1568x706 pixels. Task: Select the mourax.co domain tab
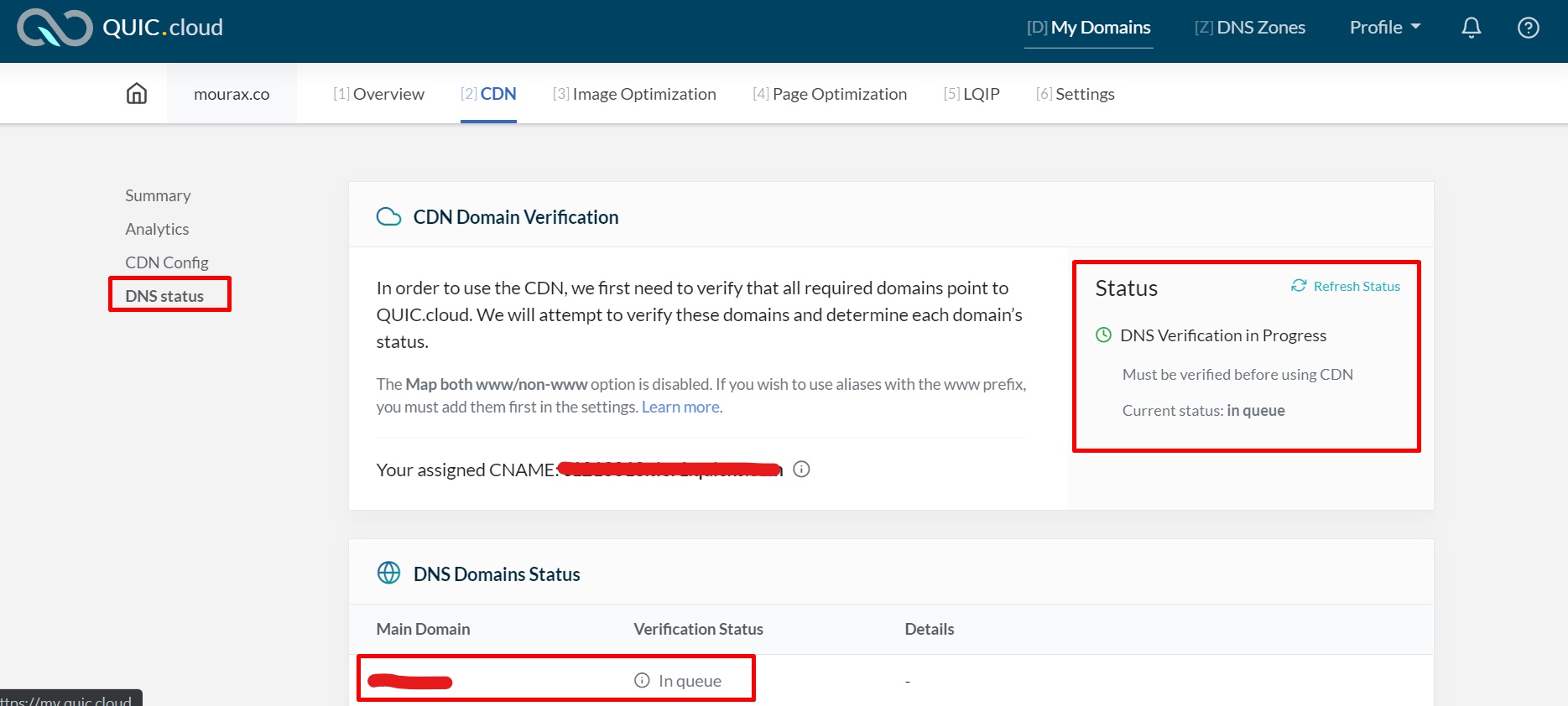point(232,94)
